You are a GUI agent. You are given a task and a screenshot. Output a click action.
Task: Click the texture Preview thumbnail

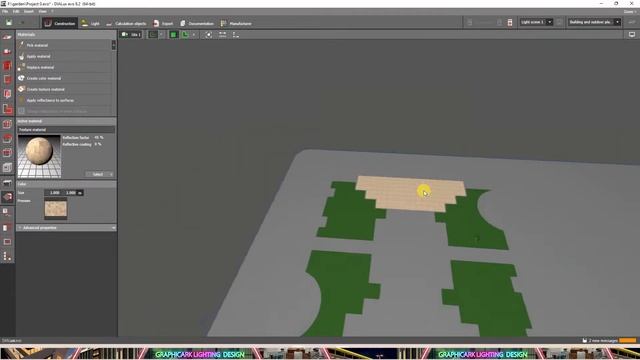56,209
